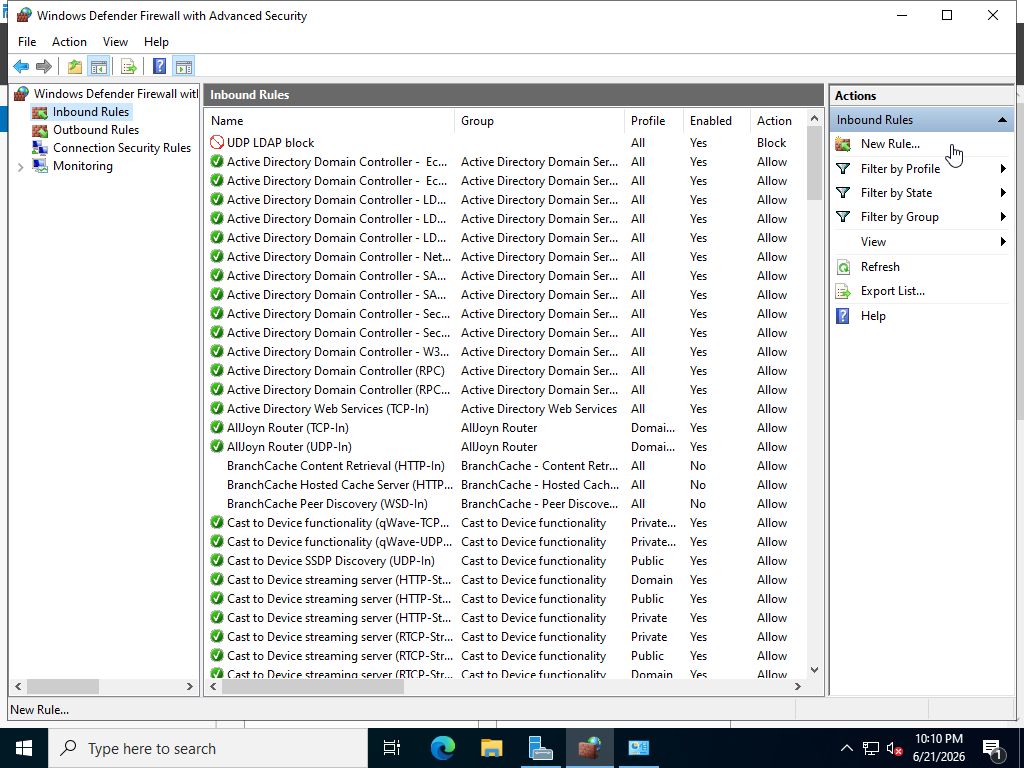Click New Rule... in Actions pane
This screenshot has width=1024, height=768.
click(x=890, y=144)
